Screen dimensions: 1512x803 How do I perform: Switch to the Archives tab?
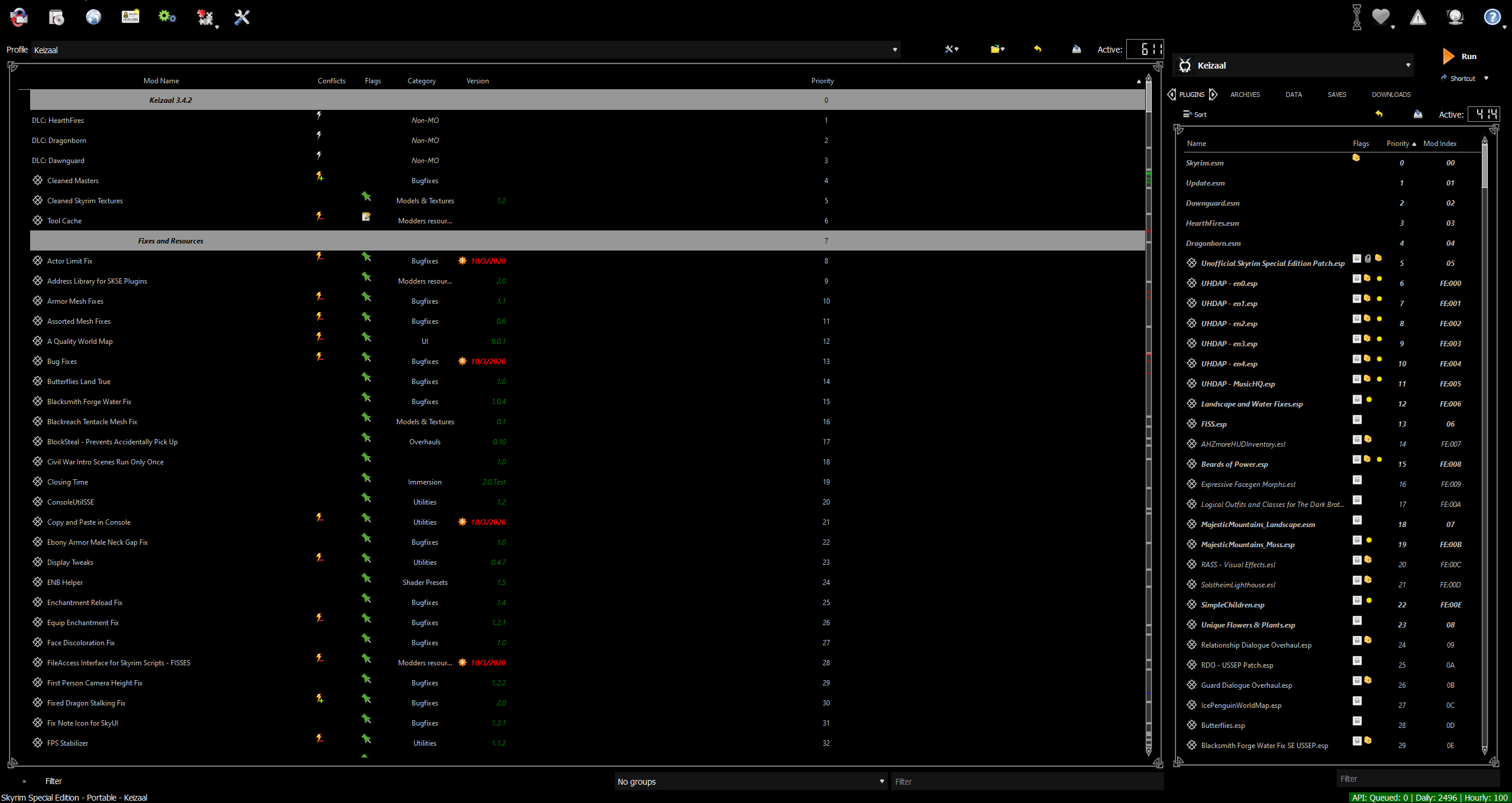1245,95
